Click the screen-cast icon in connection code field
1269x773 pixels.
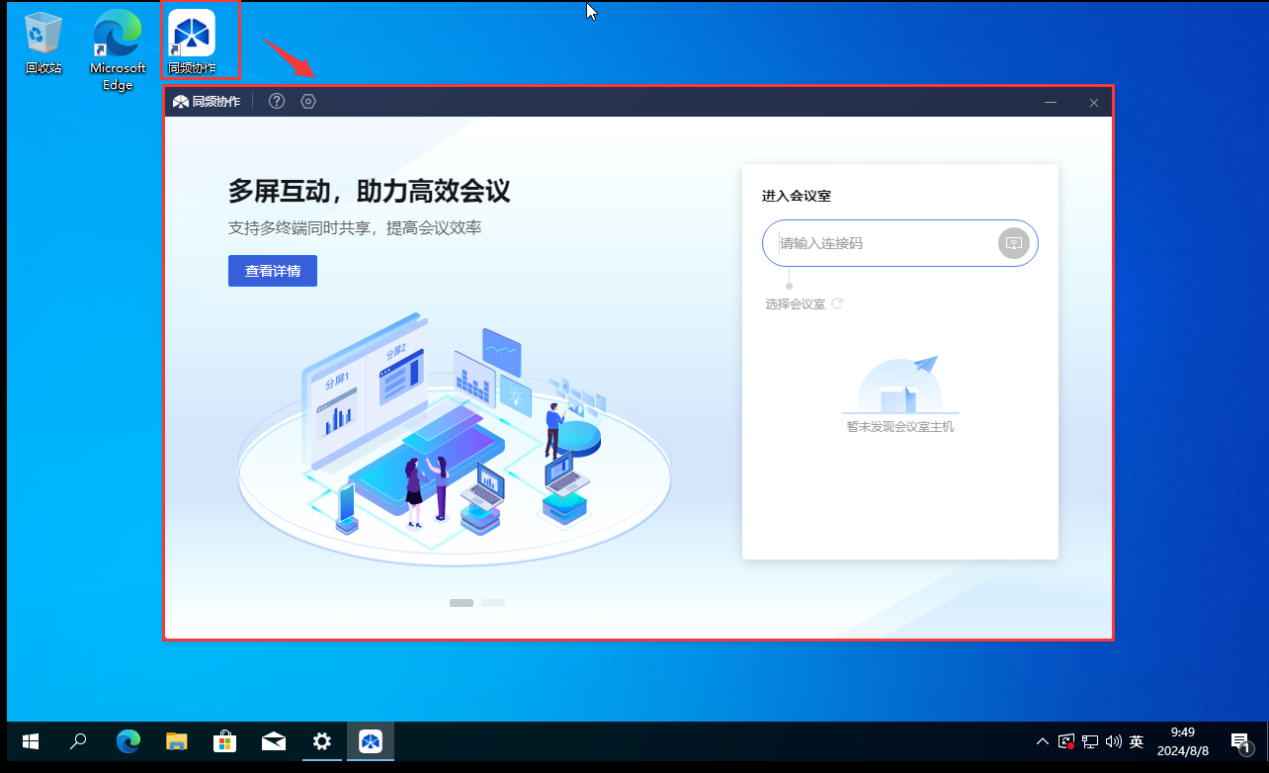click(x=1013, y=243)
